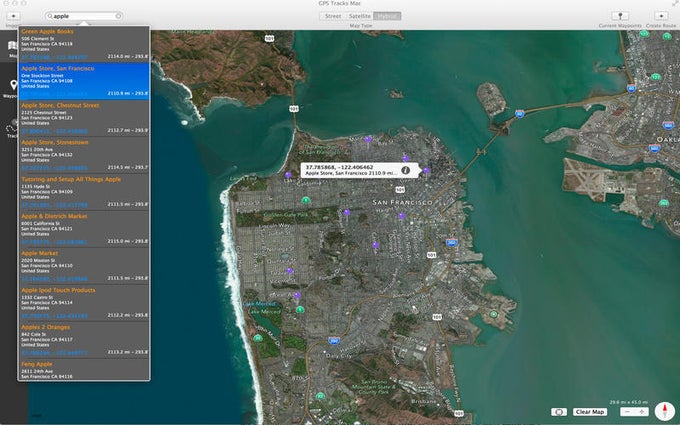The image size is (680, 425).
Task: Click the green marker beside Lake Merced
Action: [x=300, y=309]
